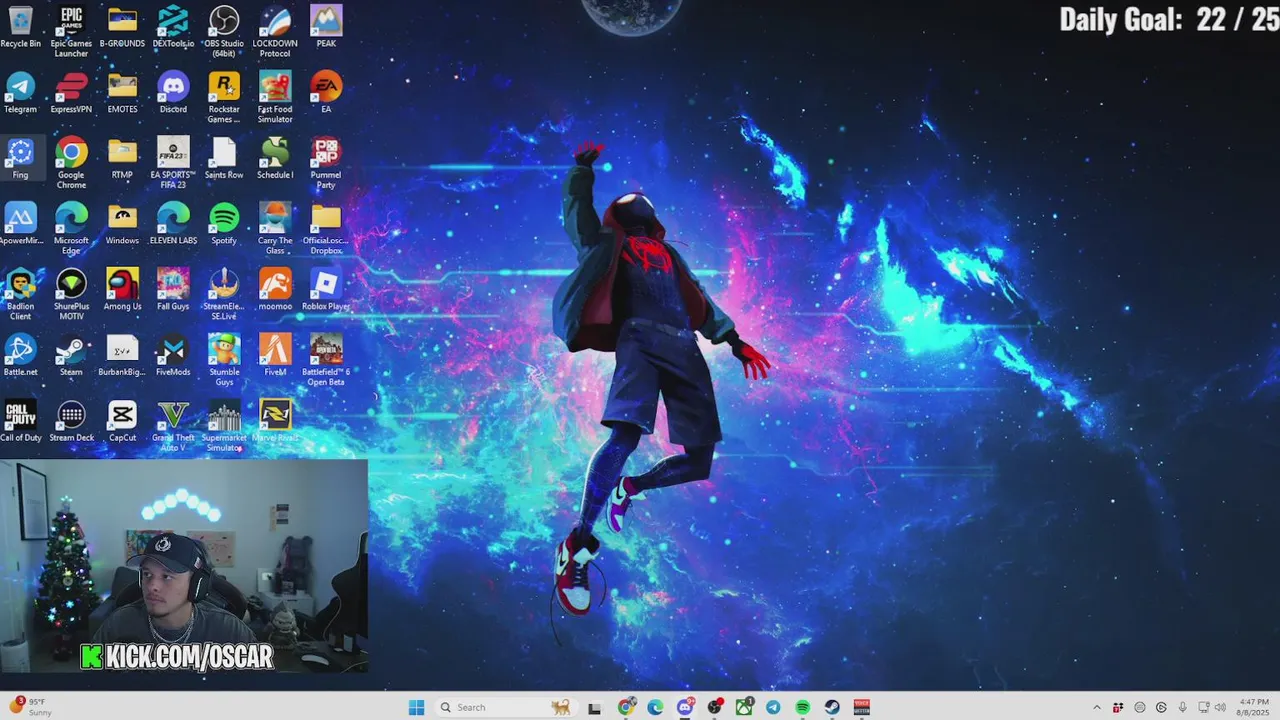
Task: Launch CapCut desktop shortcut
Action: coord(122,421)
